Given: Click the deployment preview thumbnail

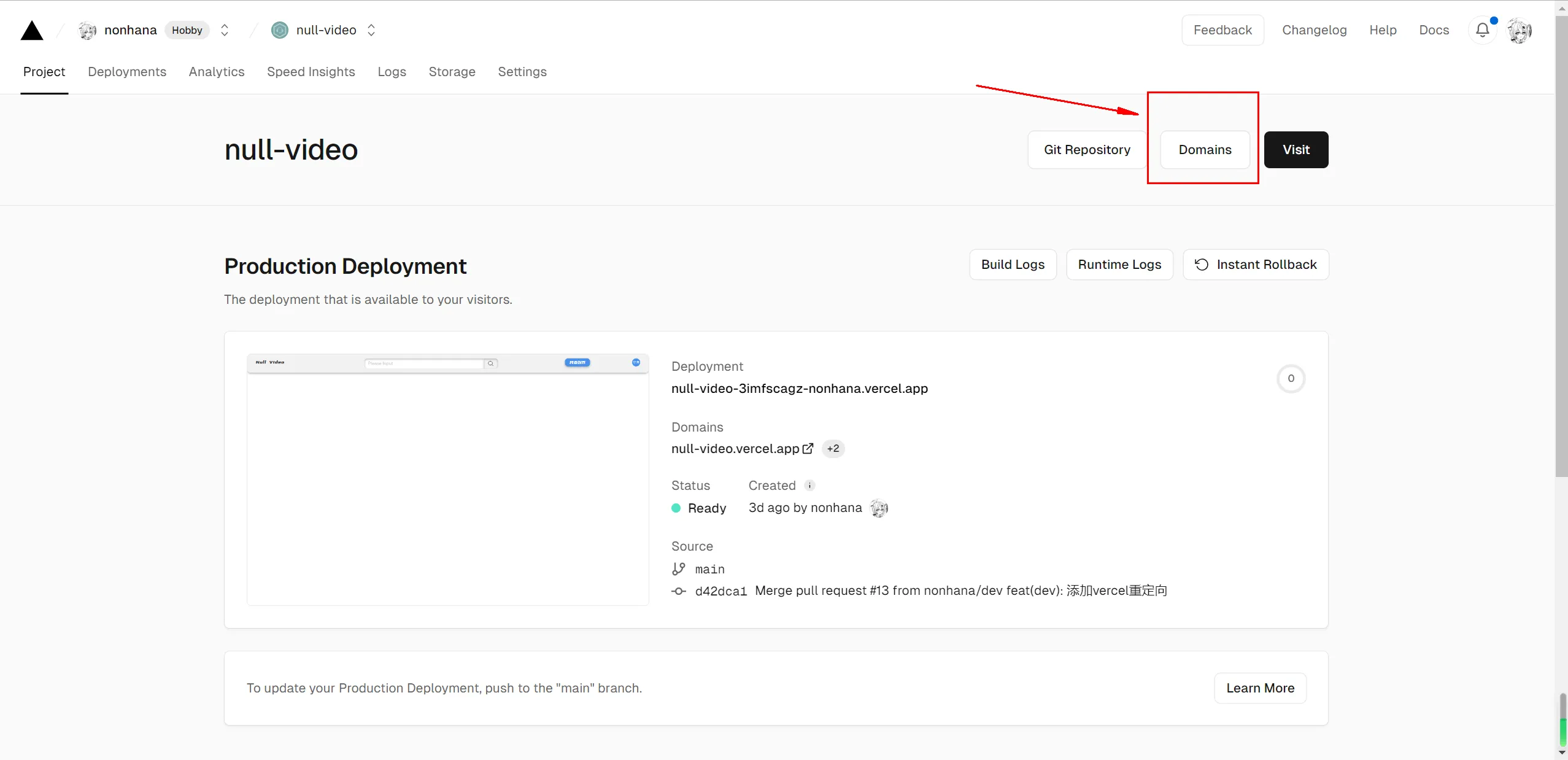Looking at the screenshot, I should pos(447,479).
